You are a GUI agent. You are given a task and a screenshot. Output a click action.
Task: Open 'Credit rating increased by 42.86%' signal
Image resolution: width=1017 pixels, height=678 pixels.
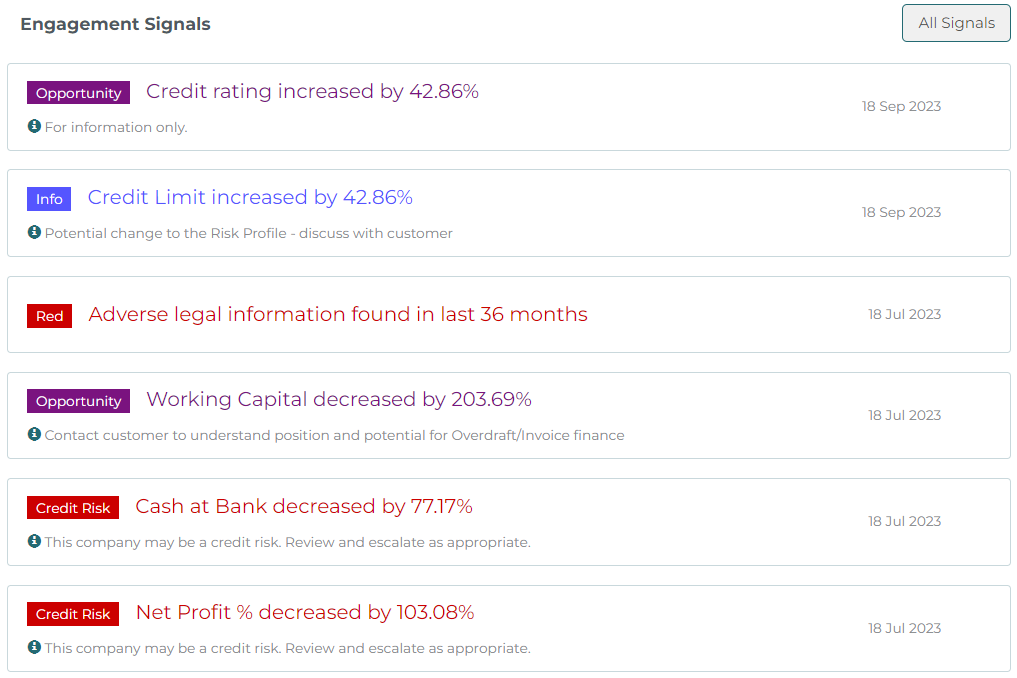coord(312,91)
